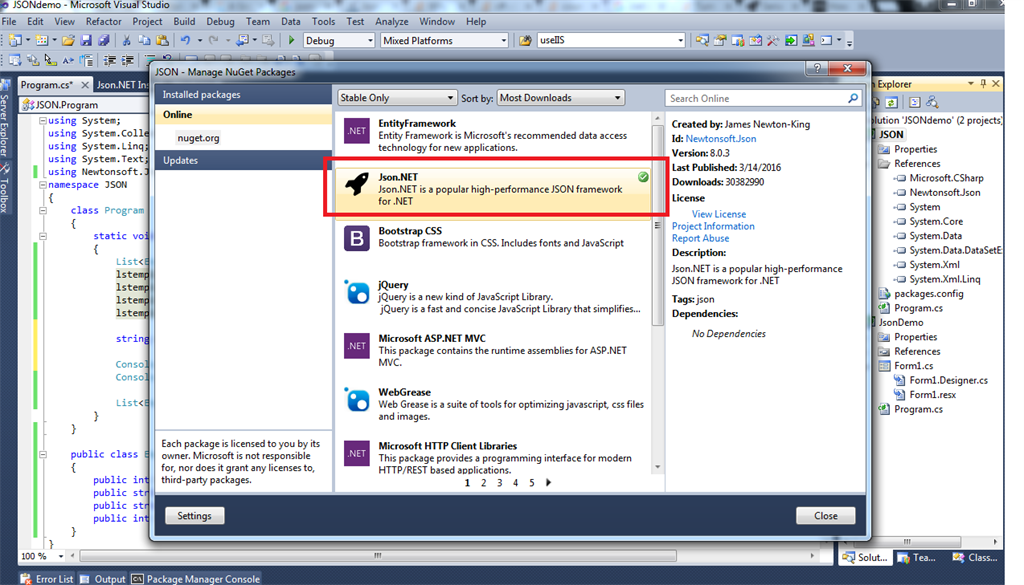Open Output tab at bottom
Viewport: 1024px width, 585px height.
point(103,579)
